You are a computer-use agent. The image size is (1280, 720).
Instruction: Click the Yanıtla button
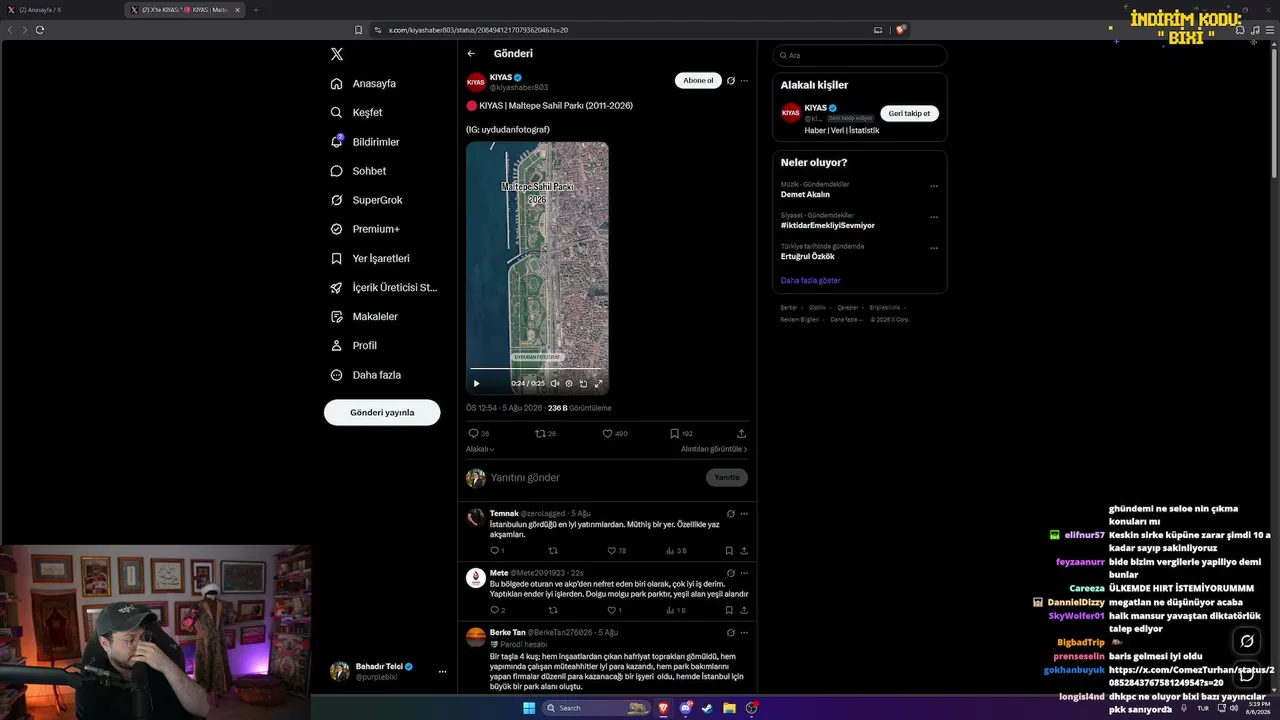(727, 478)
